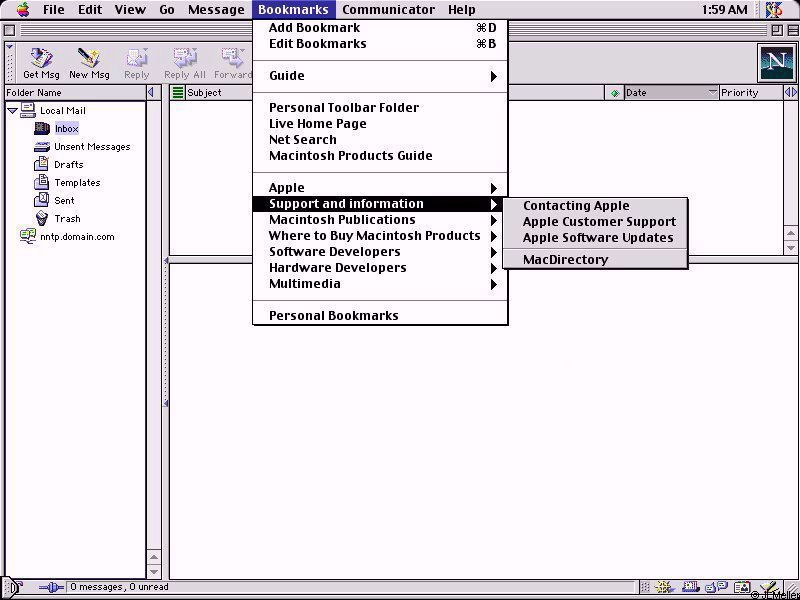Open the Message menu
The image size is (800, 600).
(216, 10)
